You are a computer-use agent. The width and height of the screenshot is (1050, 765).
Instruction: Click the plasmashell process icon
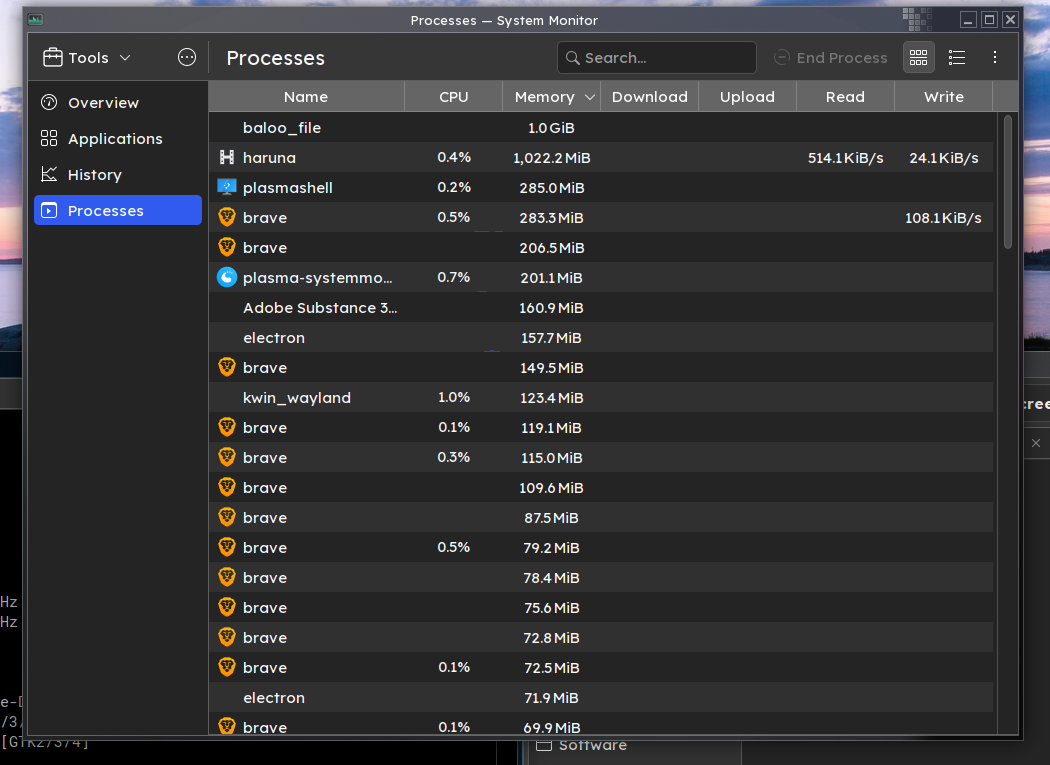pyautogui.click(x=227, y=188)
